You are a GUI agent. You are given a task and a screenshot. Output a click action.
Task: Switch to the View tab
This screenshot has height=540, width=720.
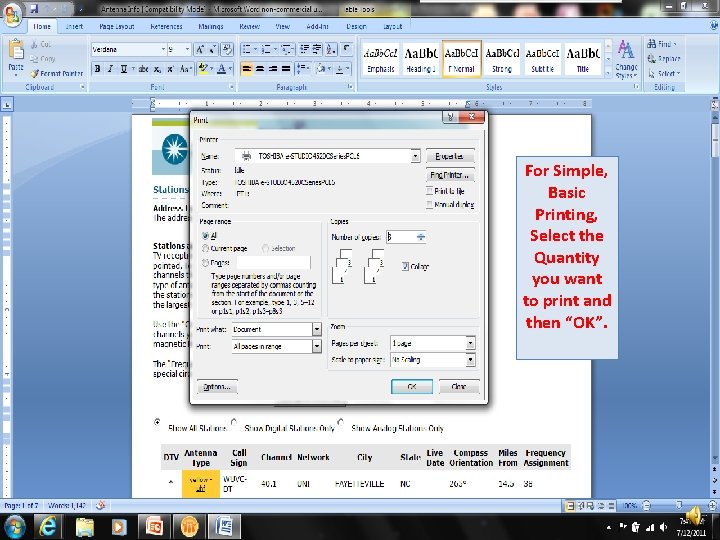[x=282, y=27]
